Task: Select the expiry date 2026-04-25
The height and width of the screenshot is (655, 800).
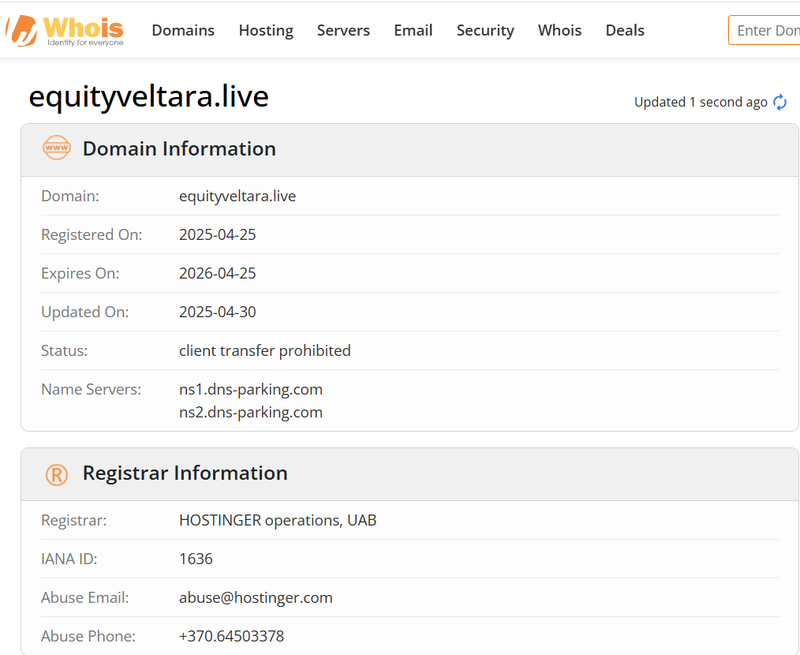Action: 217,273
